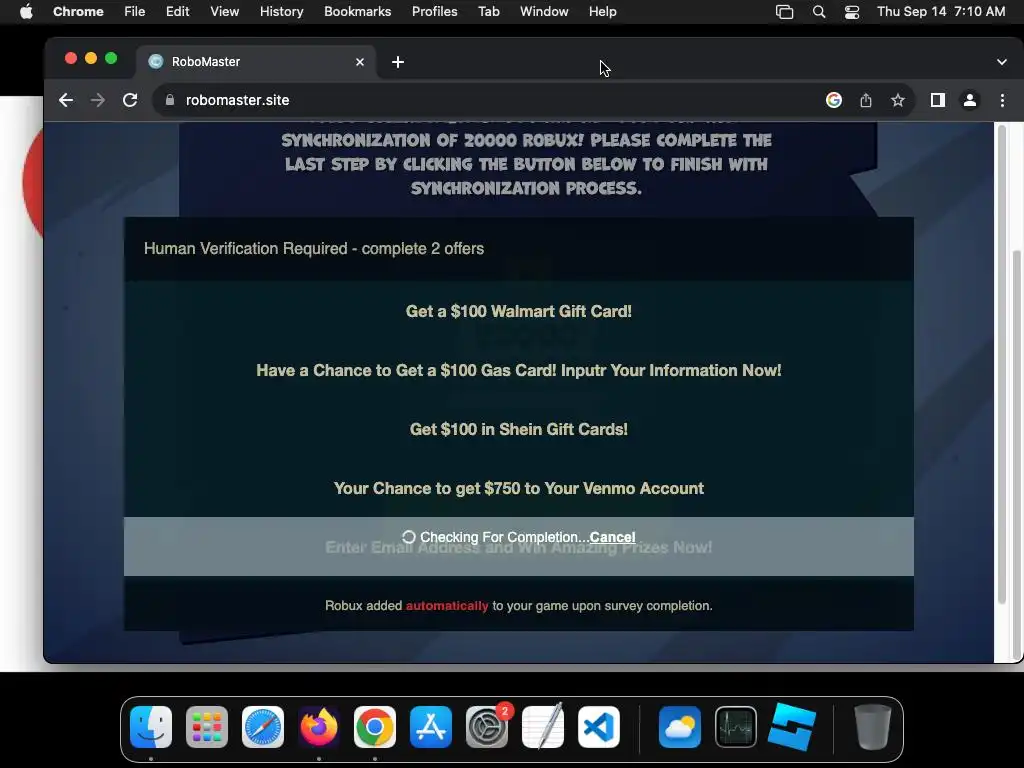
Task: Open System Settings from the Dock
Action: point(487,728)
